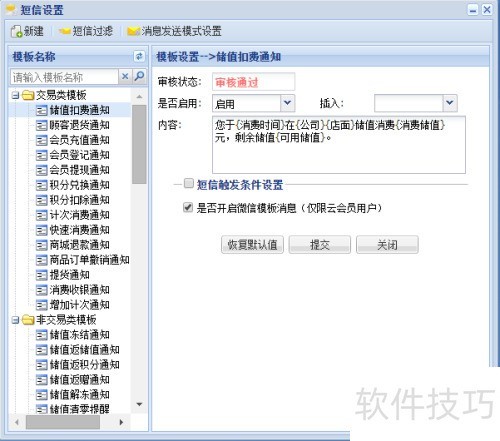Refresh the 模板名称 template list

click(x=139, y=56)
